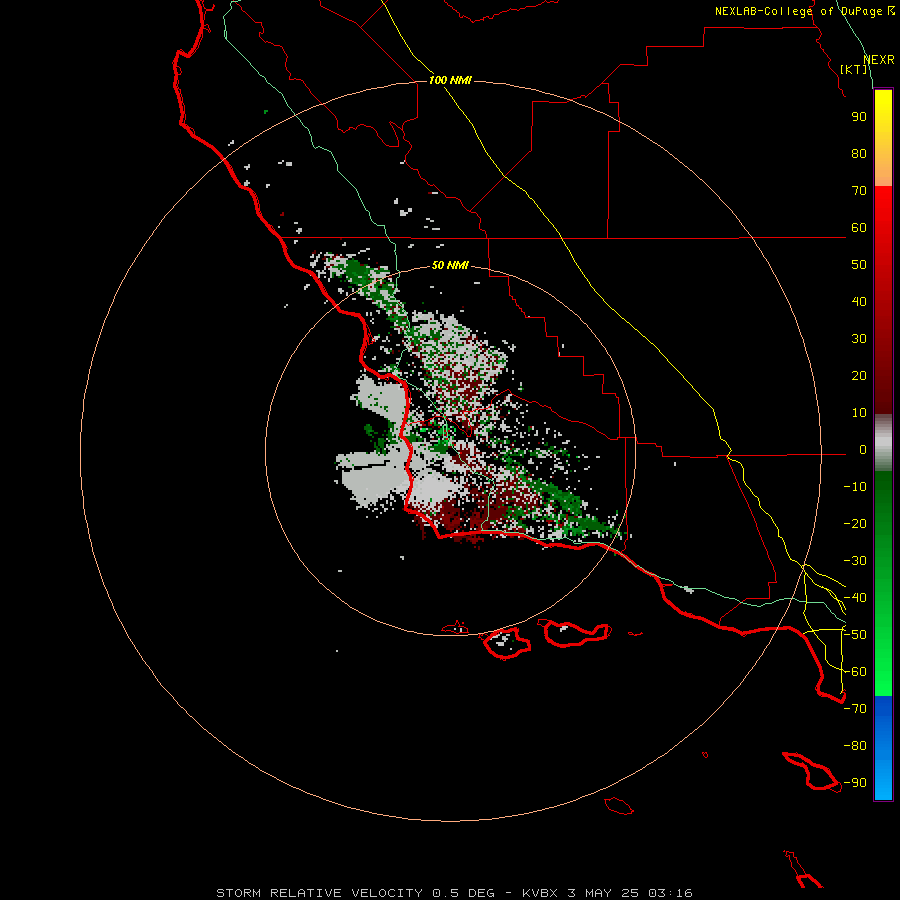Screen dimensions: 900x900
Task: Click the 50 value on the velocity scale
Action: [859, 265]
